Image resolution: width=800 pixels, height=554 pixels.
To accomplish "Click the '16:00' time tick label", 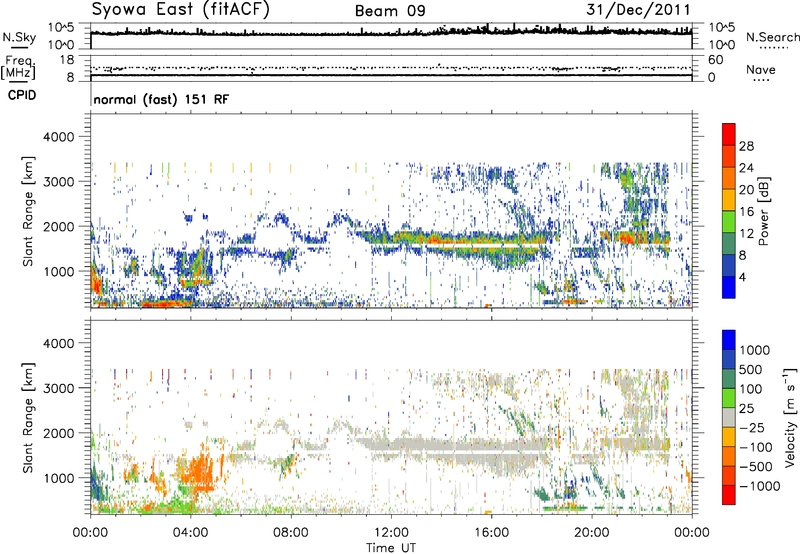I will (x=491, y=533).
